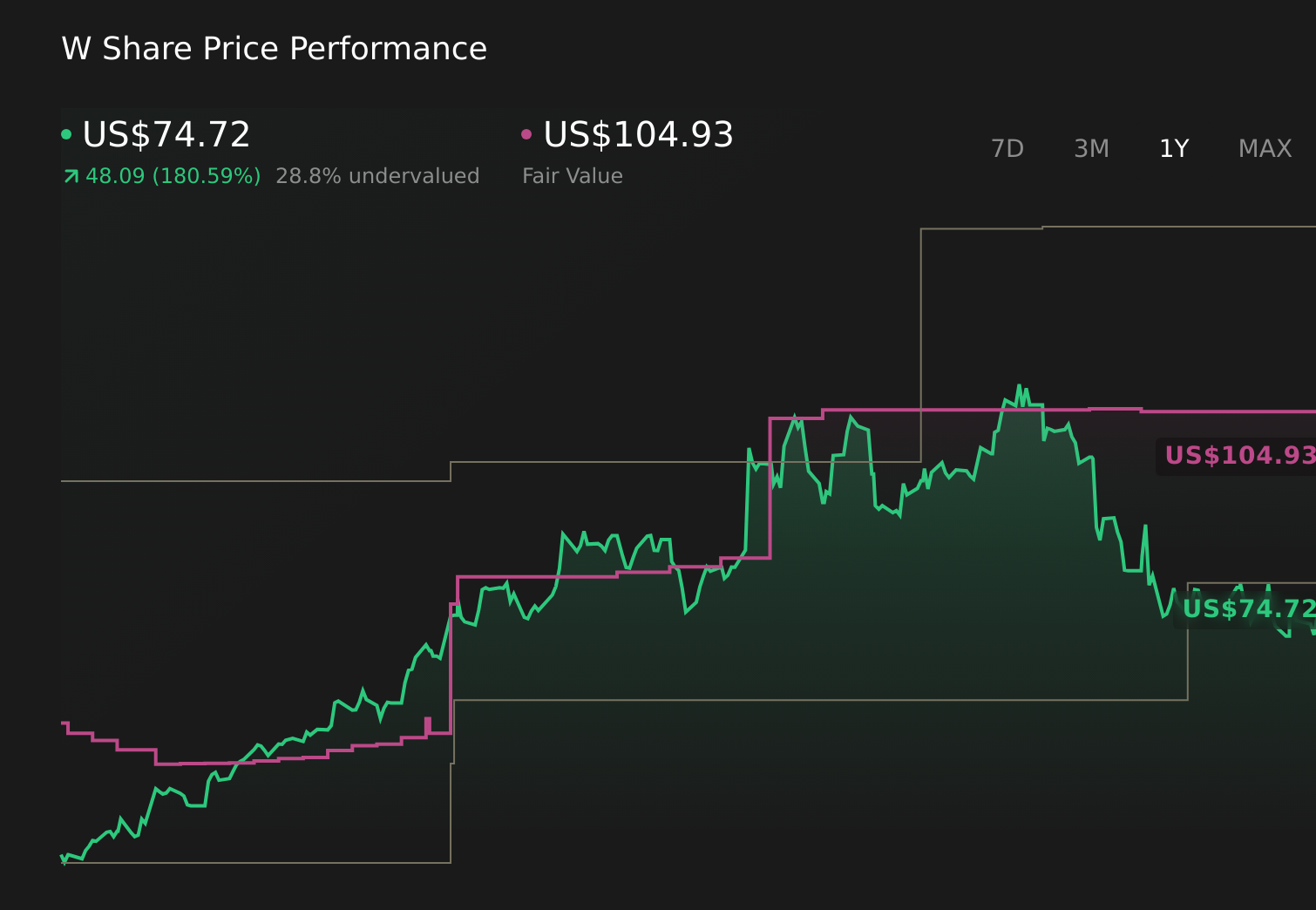Click the green share price legend dot

pyautogui.click(x=66, y=133)
